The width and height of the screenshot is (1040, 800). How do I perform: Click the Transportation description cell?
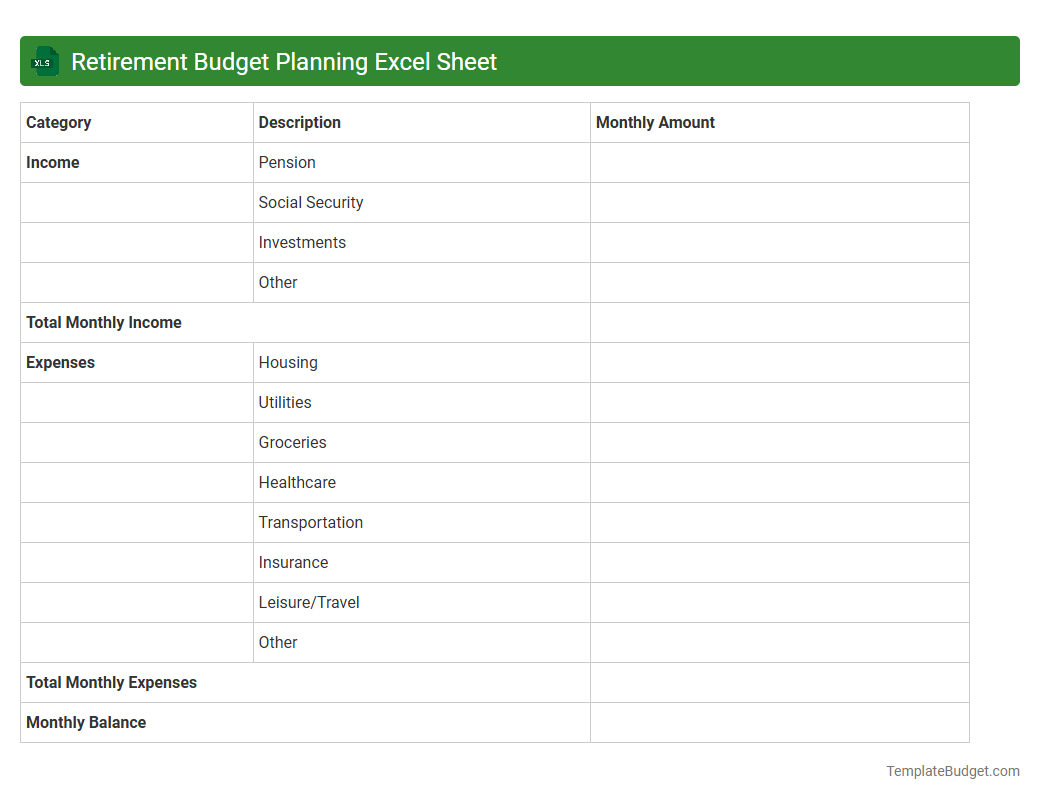pyautogui.click(x=311, y=522)
